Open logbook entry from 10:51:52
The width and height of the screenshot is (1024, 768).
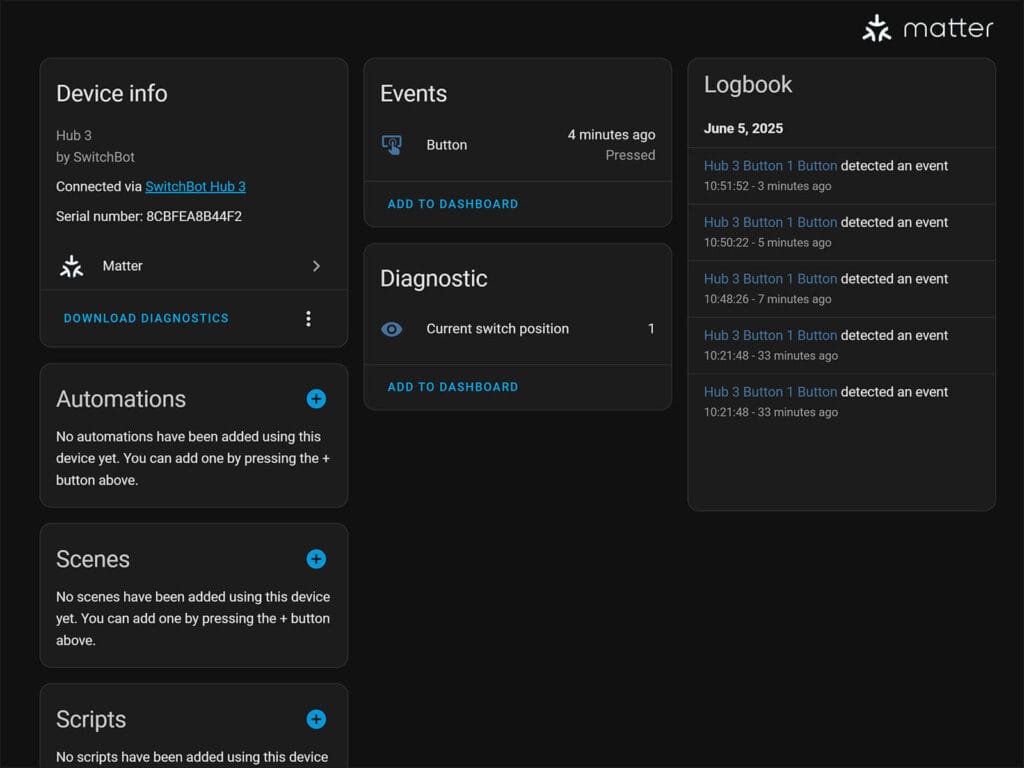click(x=841, y=176)
